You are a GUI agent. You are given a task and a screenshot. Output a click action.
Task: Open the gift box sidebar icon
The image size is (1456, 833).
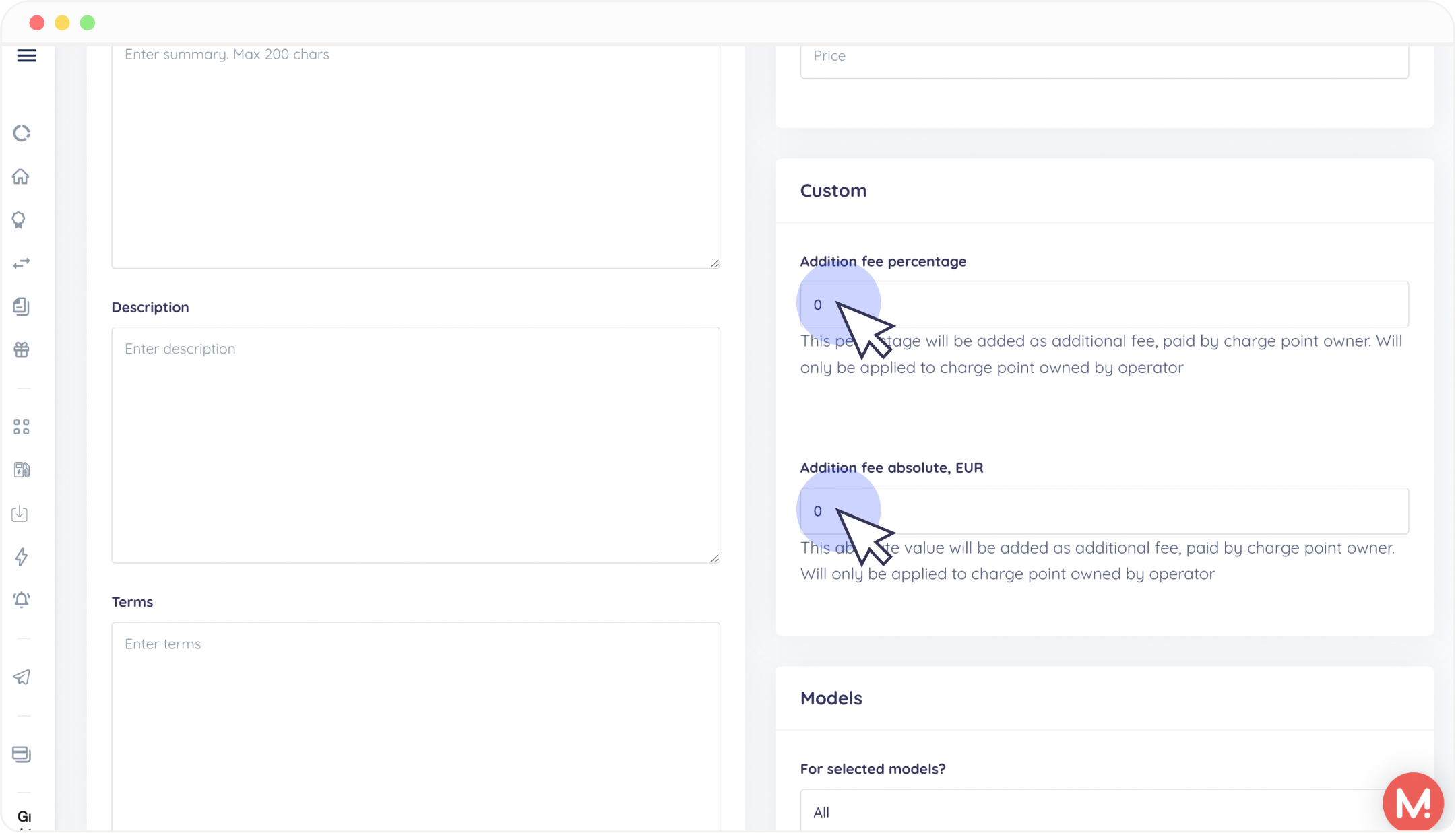coord(22,349)
